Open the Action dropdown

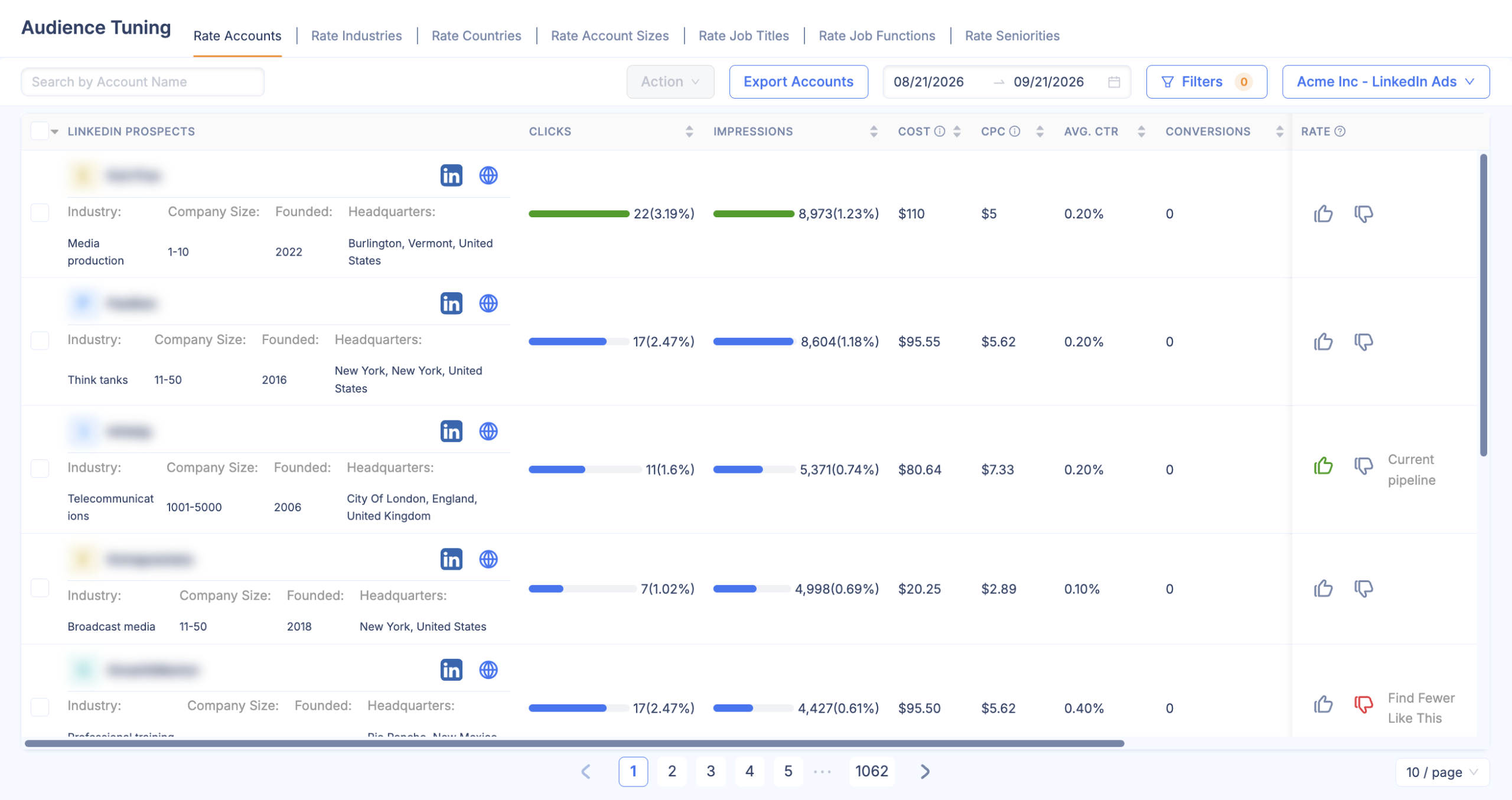point(670,82)
